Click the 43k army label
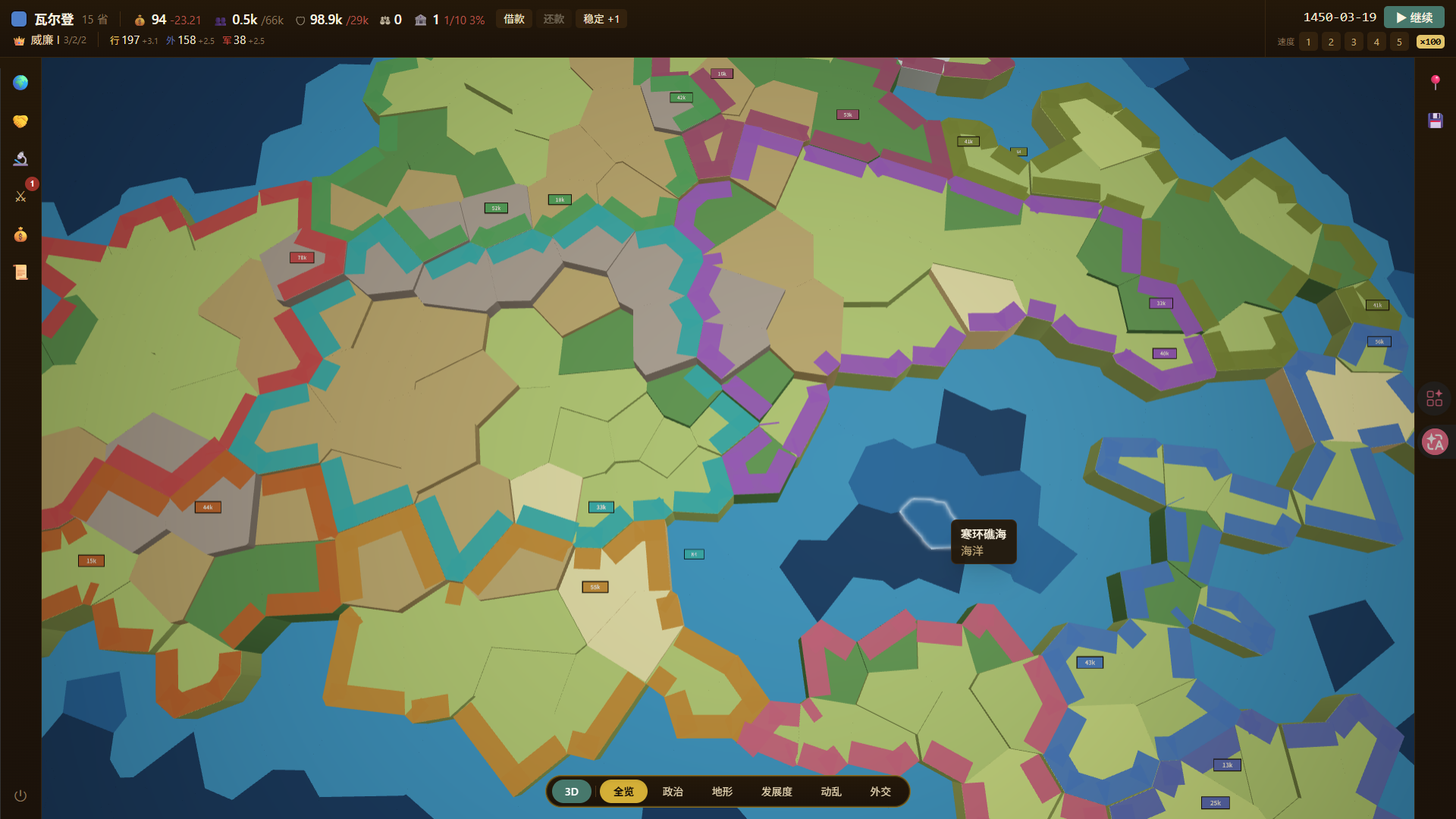The height and width of the screenshot is (819, 1456). 1090,663
